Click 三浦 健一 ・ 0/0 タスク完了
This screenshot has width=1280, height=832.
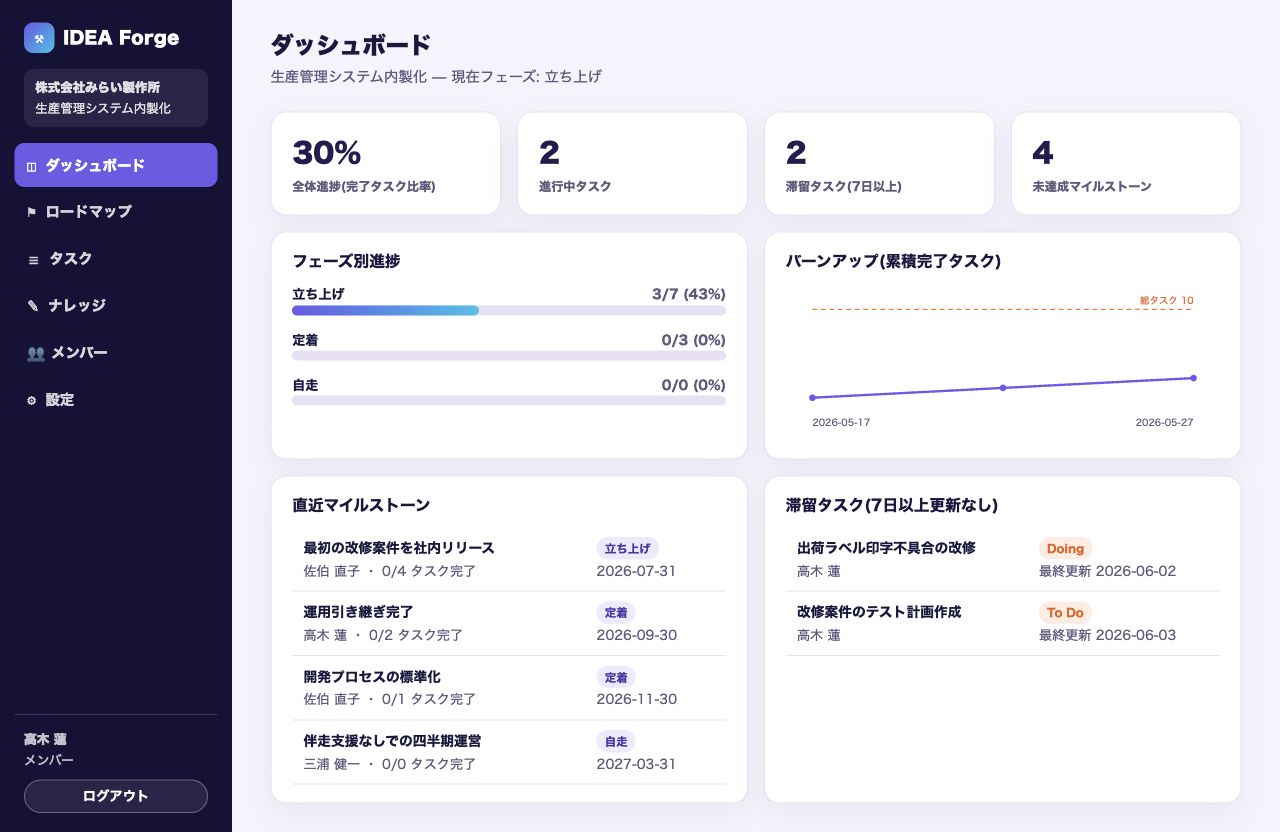(389, 764)
